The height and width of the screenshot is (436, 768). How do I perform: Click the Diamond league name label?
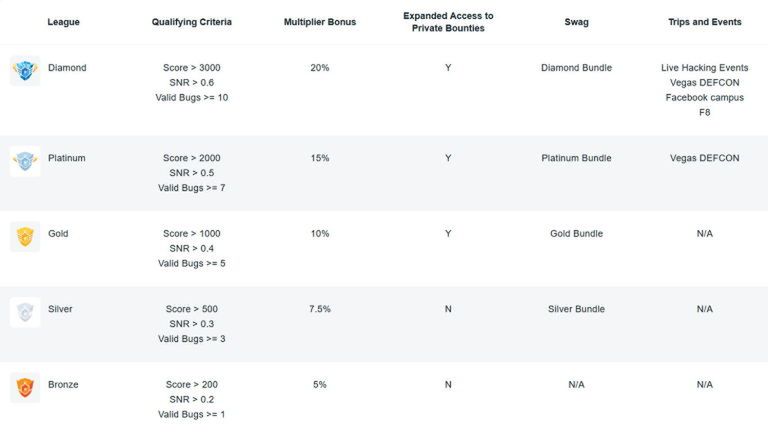point(67,68)
